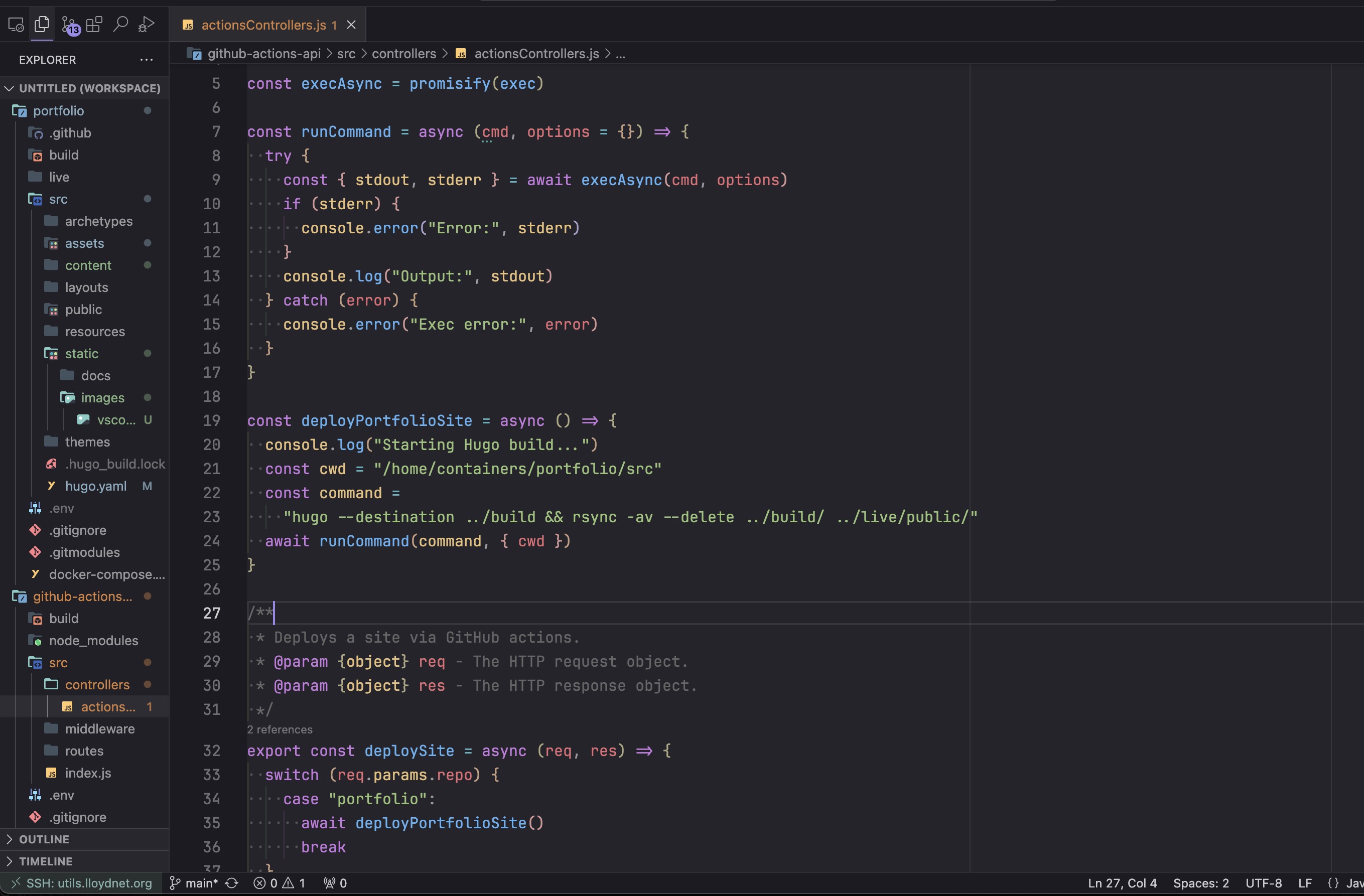Click the main* branch indicator
1364x896 pixels.
(195, 883)
